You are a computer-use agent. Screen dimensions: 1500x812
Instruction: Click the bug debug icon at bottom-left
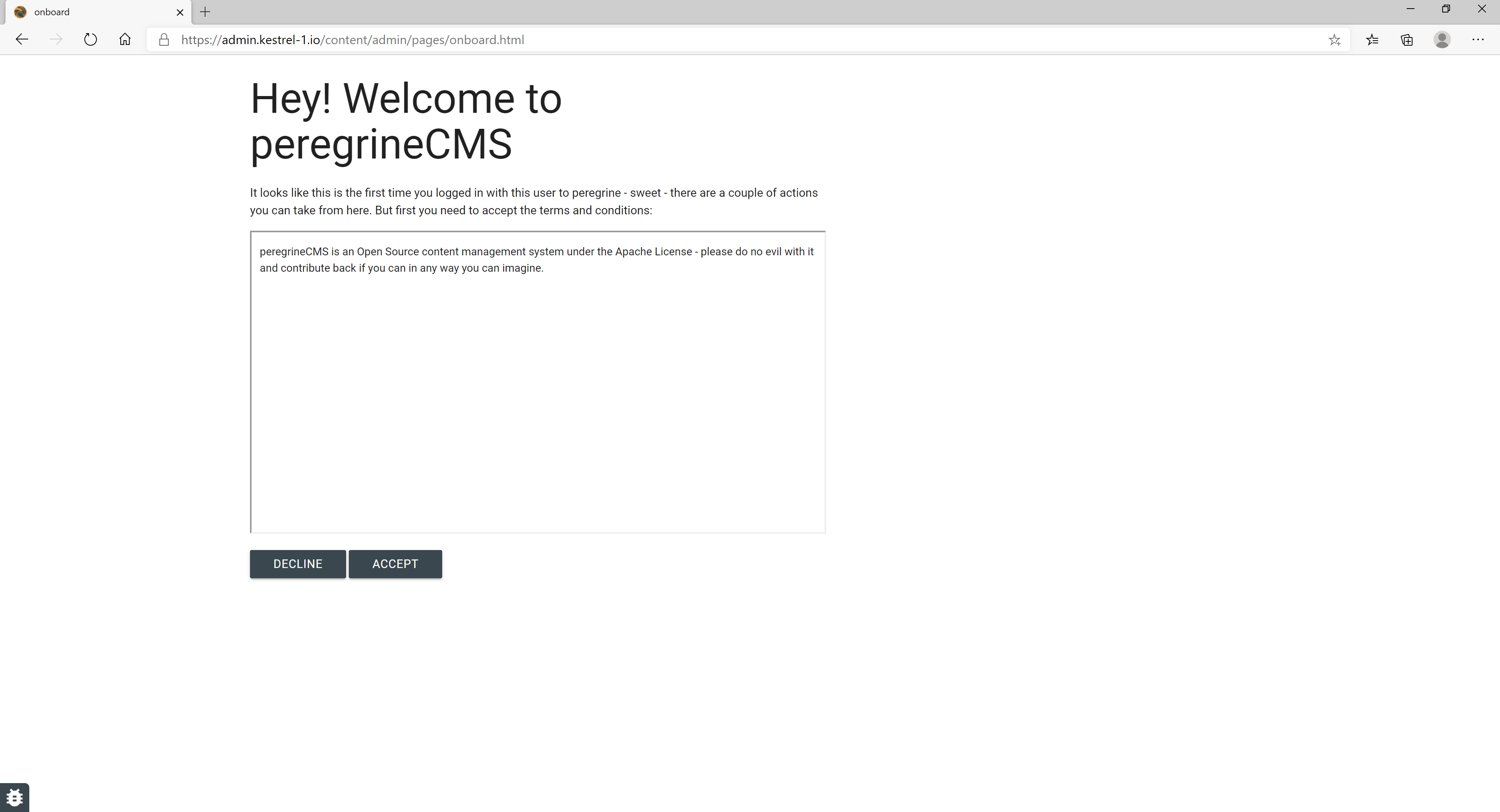pyautogui.click(x=14, y=797)
